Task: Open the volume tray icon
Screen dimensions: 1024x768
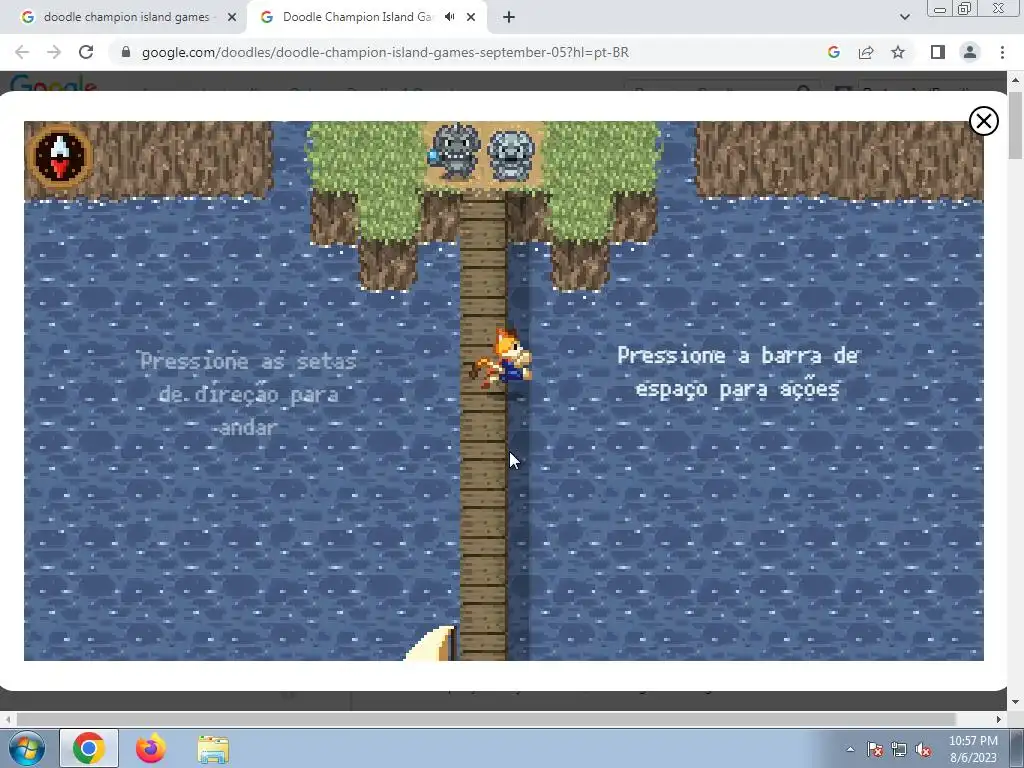Action: tap(923, 749)
